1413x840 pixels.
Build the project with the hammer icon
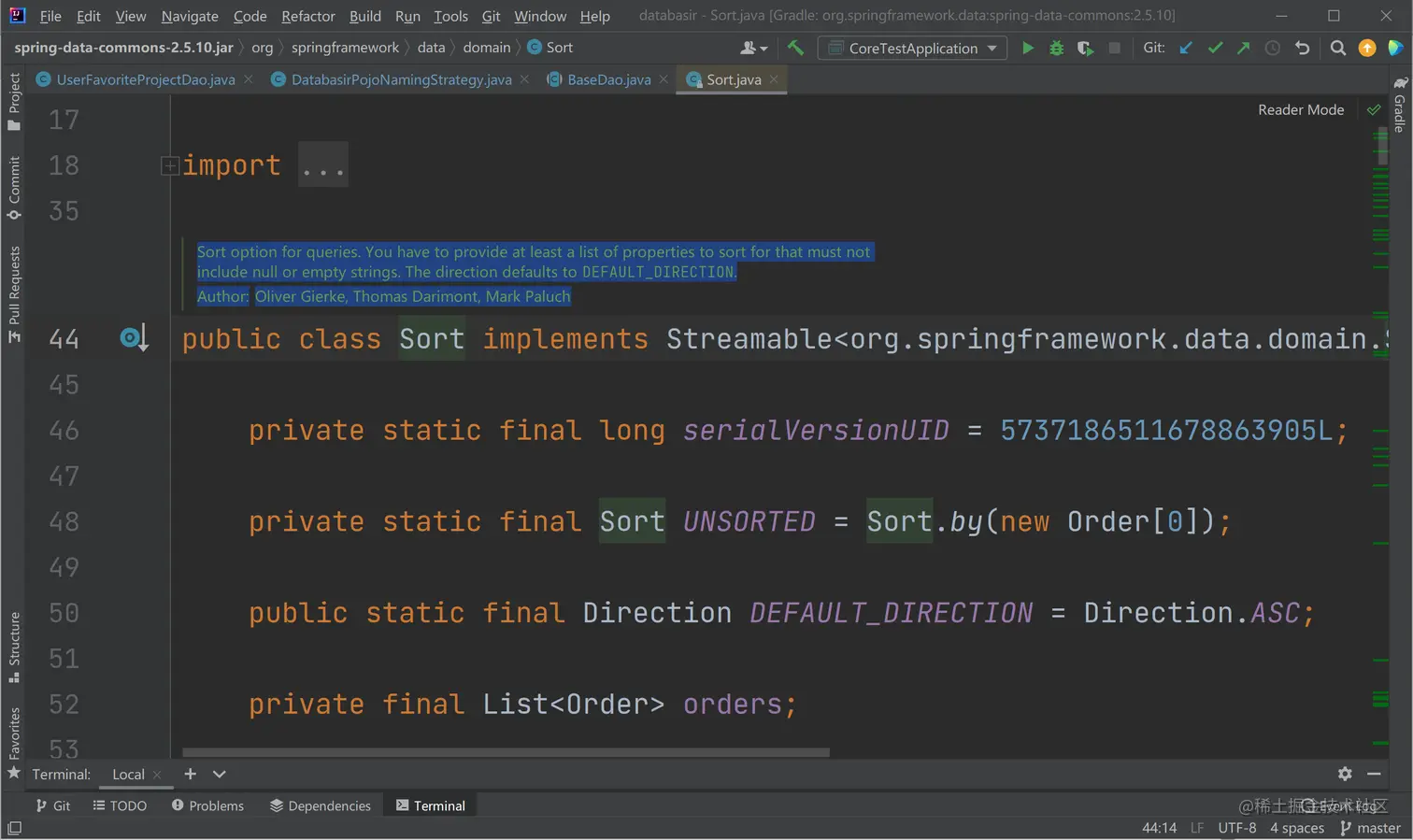[795, 48]
